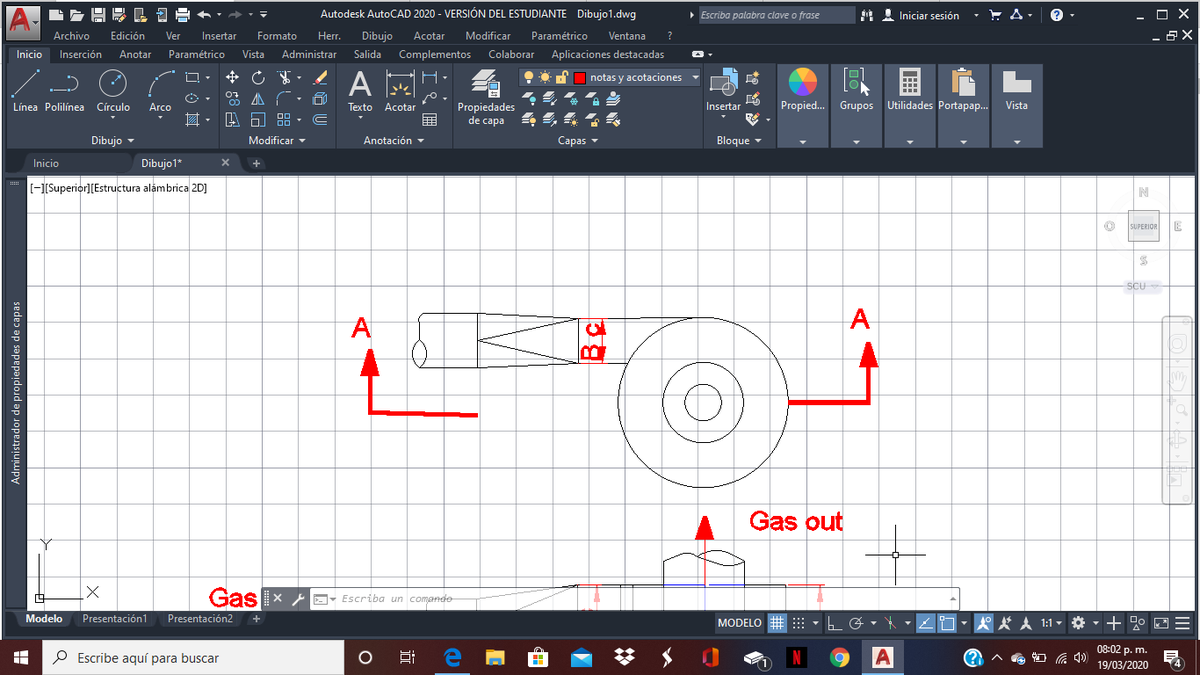Click the Mirror (Simetría) tool icon

[x=258, y=98]
